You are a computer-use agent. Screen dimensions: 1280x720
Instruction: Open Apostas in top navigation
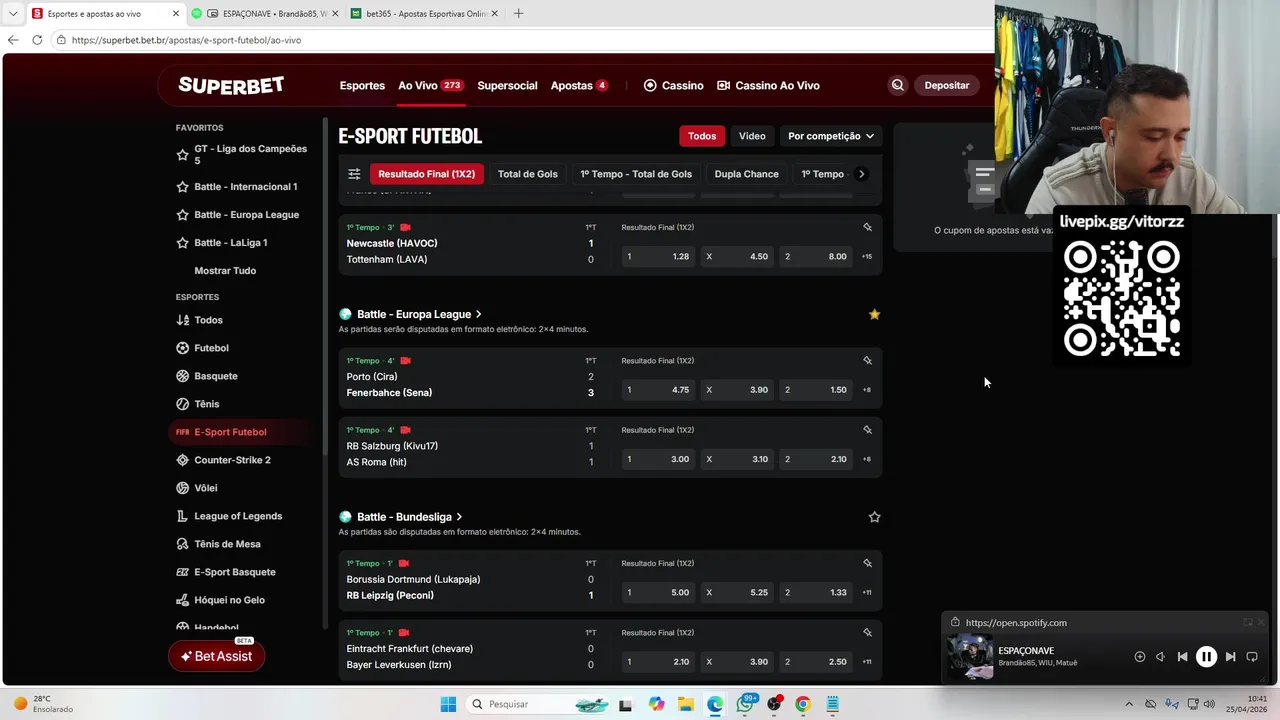579,86
